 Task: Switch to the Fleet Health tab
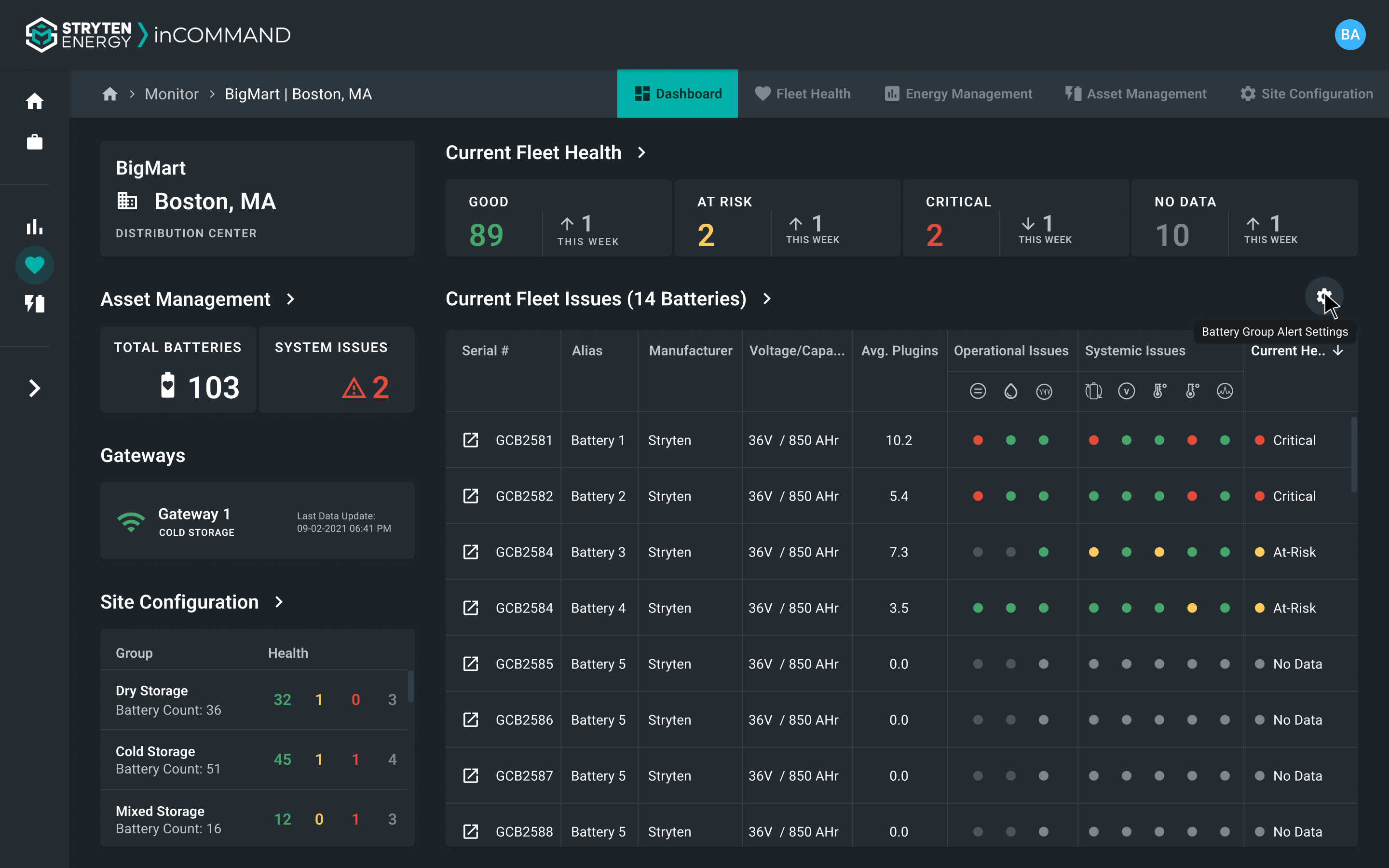[x=803, y=94]
